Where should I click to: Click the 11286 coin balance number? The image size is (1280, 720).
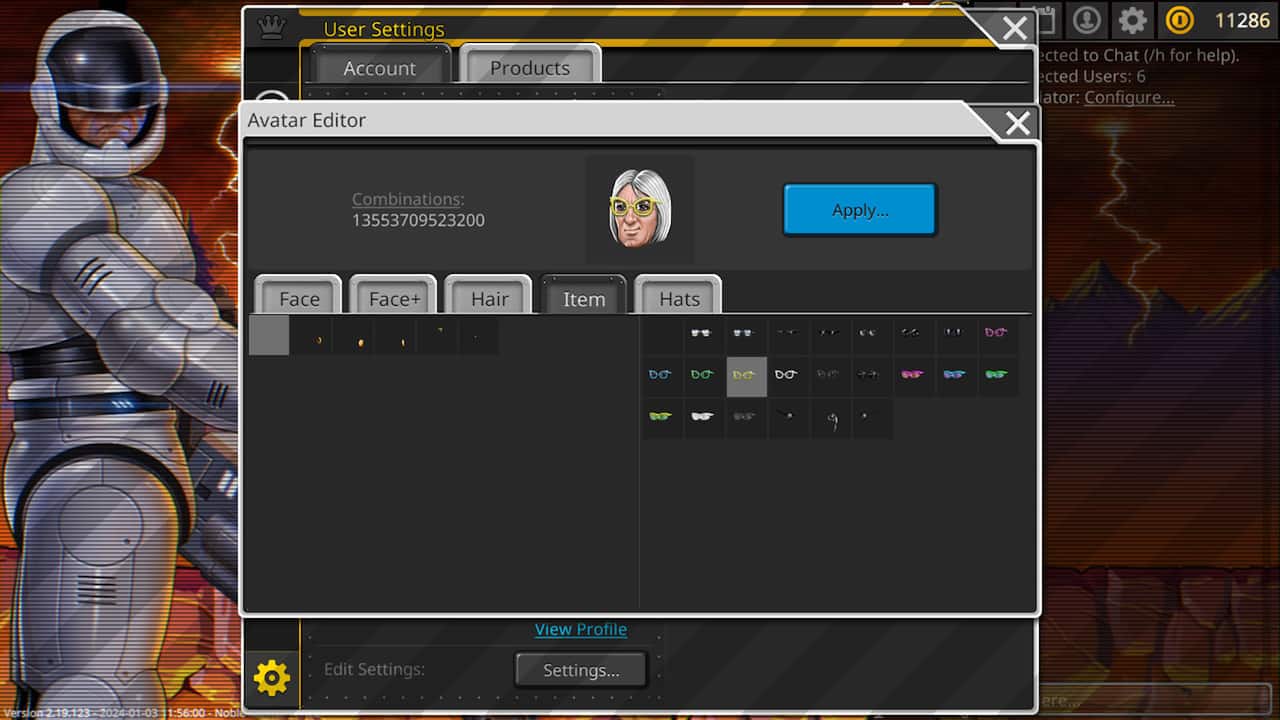point(1242,20)
